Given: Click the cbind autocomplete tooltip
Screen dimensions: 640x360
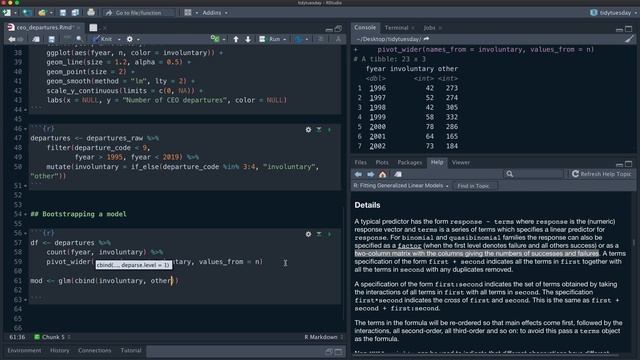Looking at the screenshot, I should pos(133,265).
